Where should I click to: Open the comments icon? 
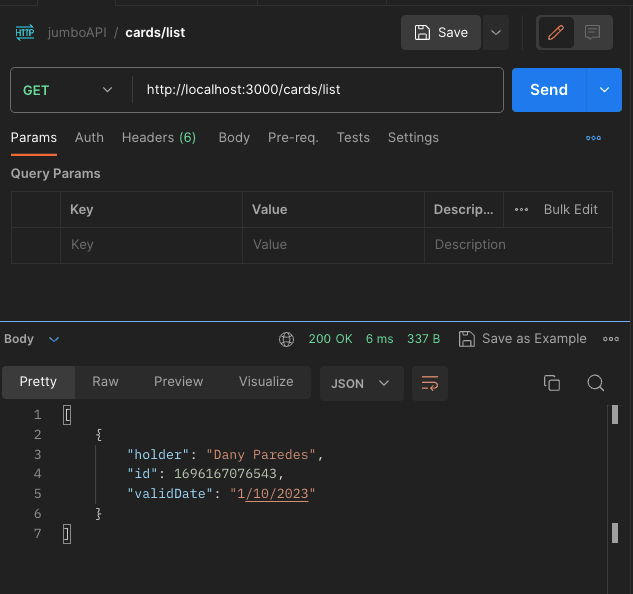coord(592,32)
